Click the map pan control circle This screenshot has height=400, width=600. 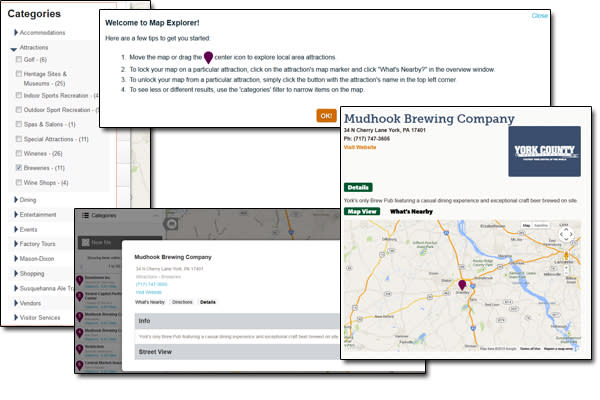click(566, 234)
